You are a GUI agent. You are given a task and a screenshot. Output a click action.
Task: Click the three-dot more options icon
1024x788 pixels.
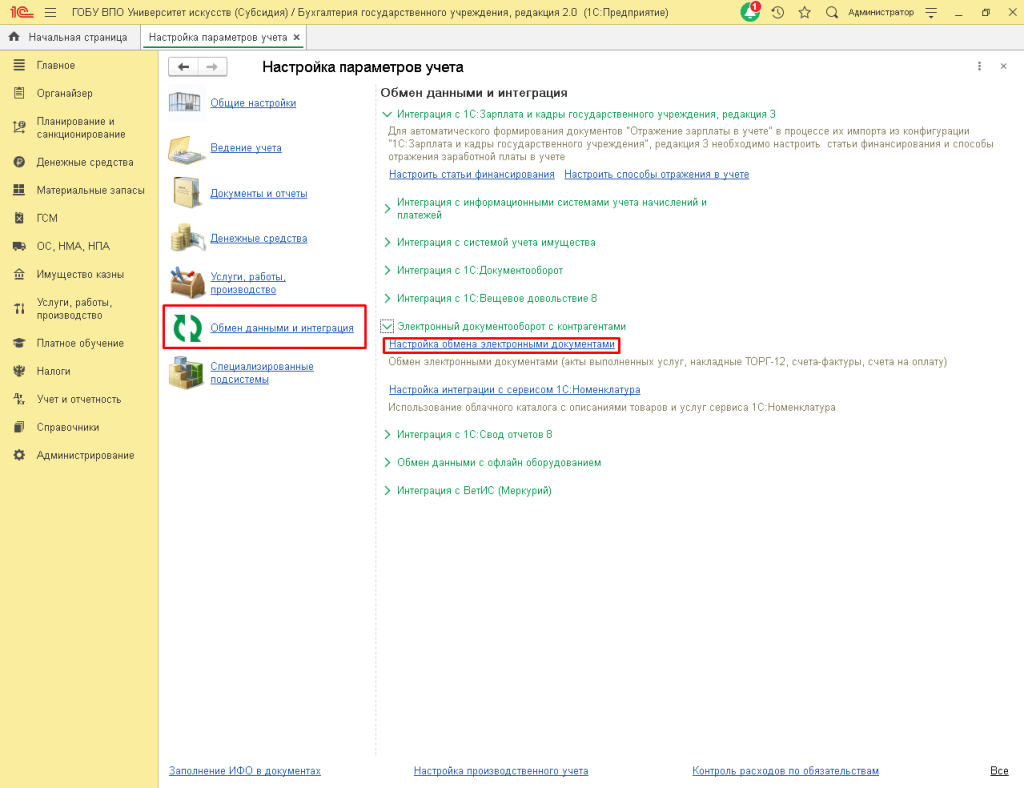(x=979, y=66)
